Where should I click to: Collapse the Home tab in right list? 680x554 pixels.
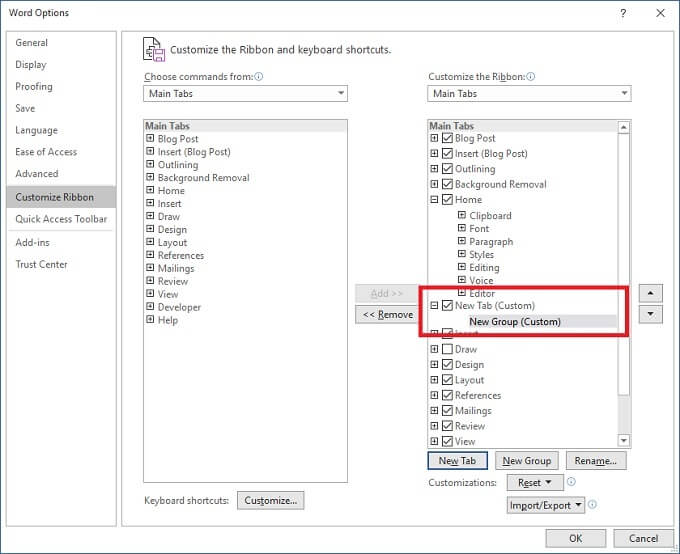tap(434, 200)
